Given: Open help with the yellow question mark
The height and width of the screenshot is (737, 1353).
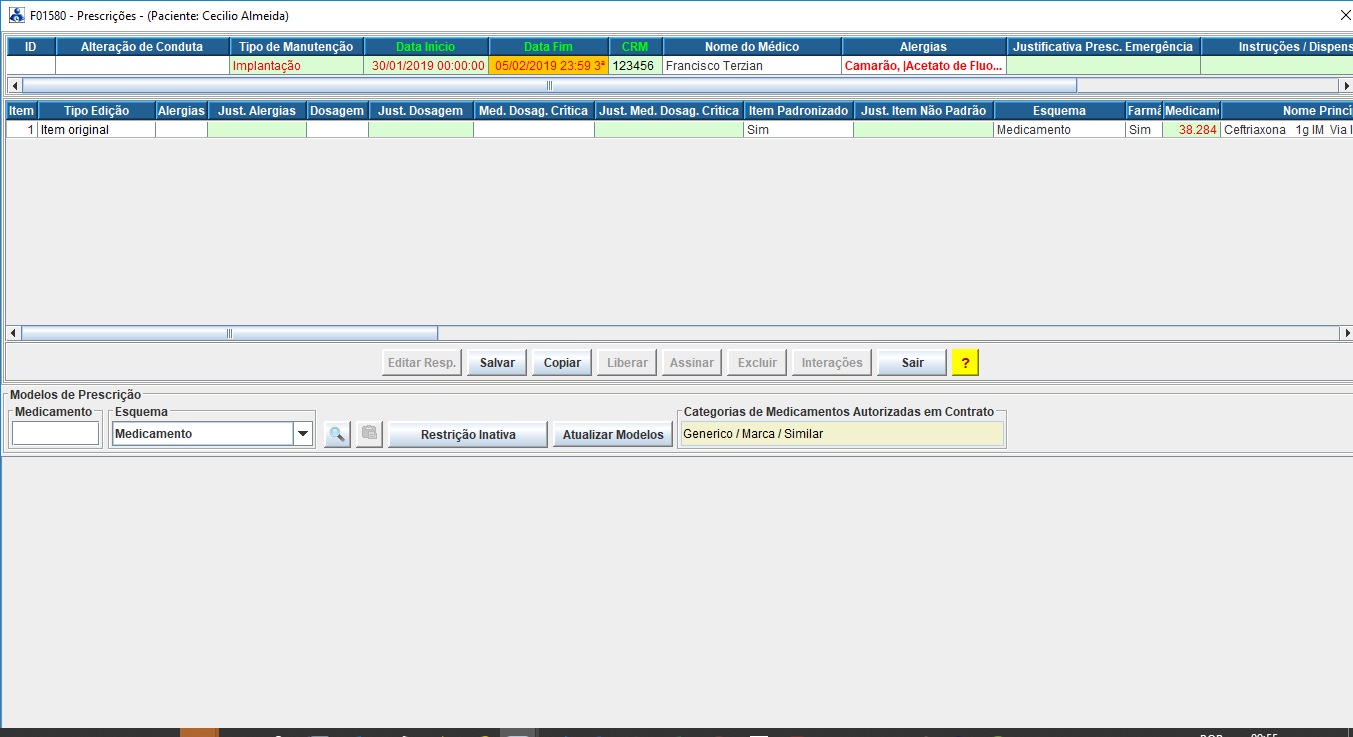Looking at the screenshot, I should click(x=964, y=363).
